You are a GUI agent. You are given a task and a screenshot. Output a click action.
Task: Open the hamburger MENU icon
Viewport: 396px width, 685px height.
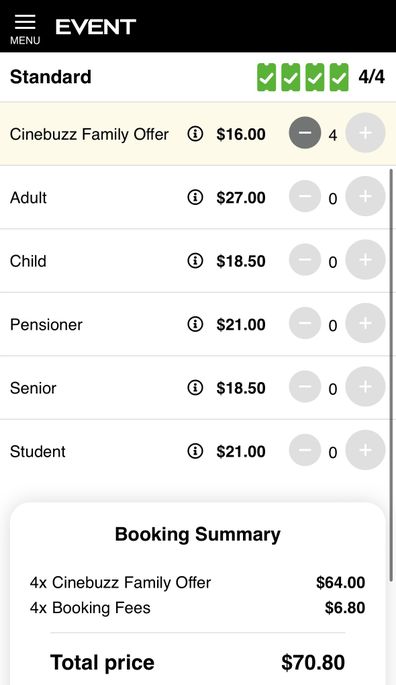tap(25, 29)
